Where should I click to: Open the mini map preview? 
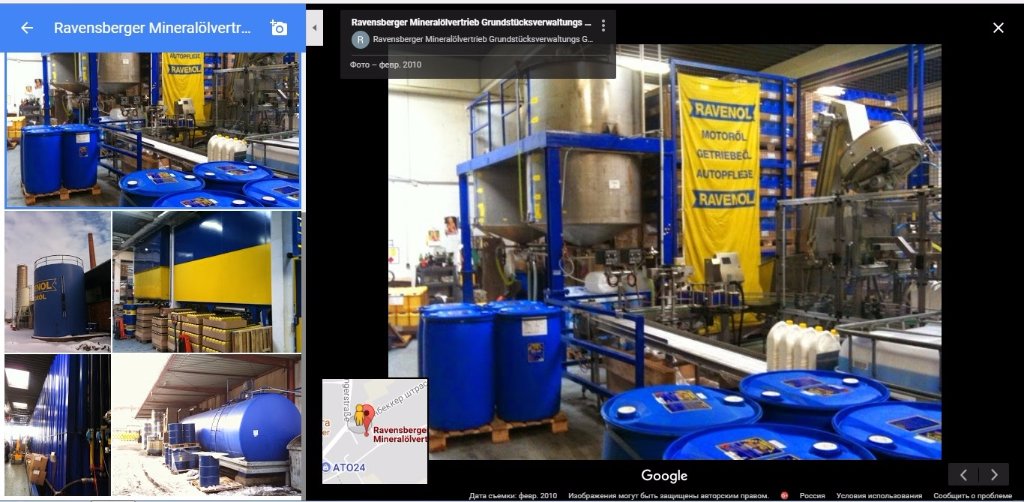(375, 431)
